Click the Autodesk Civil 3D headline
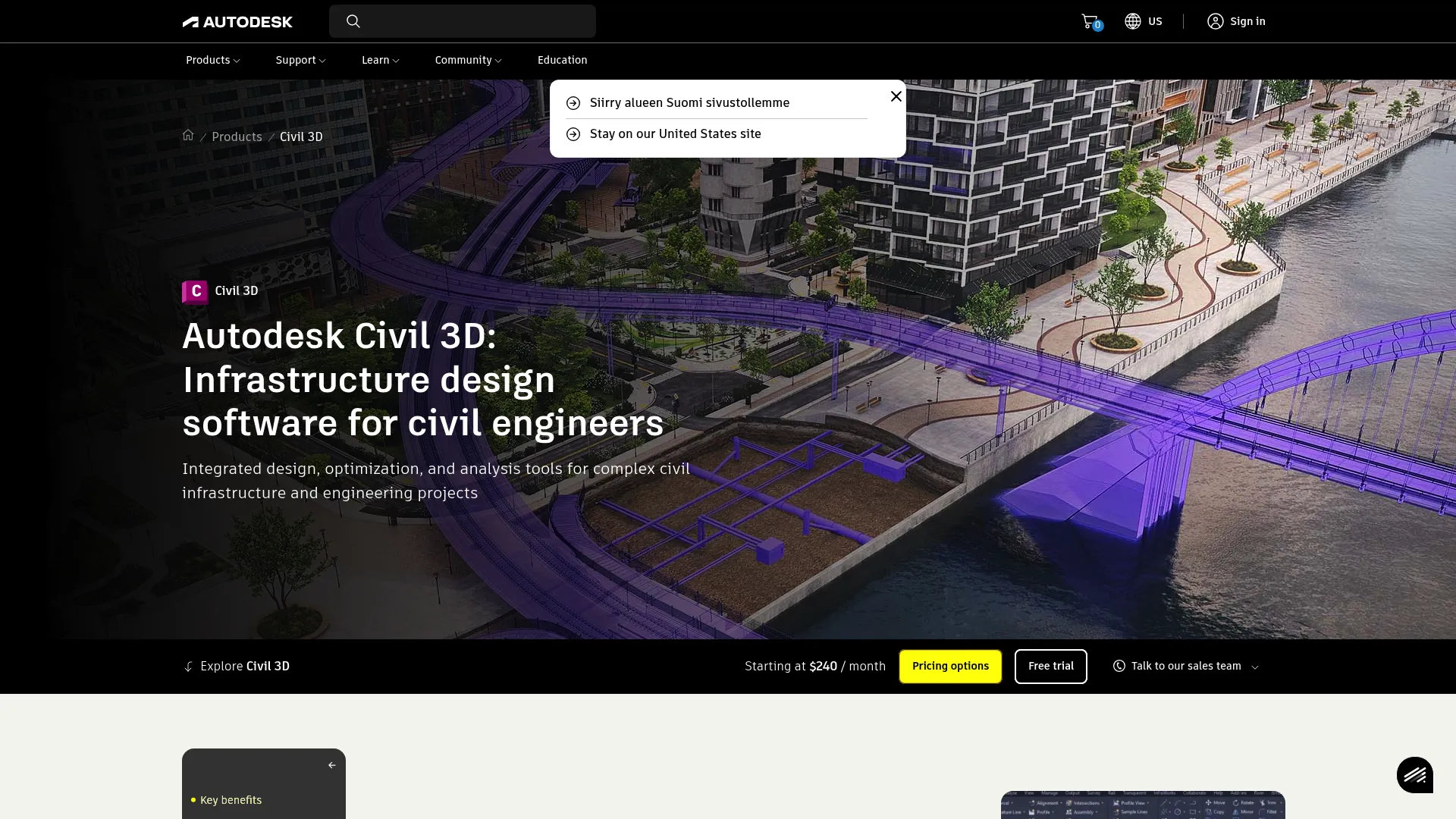The image size is (1456, 819). pos(422,379)
